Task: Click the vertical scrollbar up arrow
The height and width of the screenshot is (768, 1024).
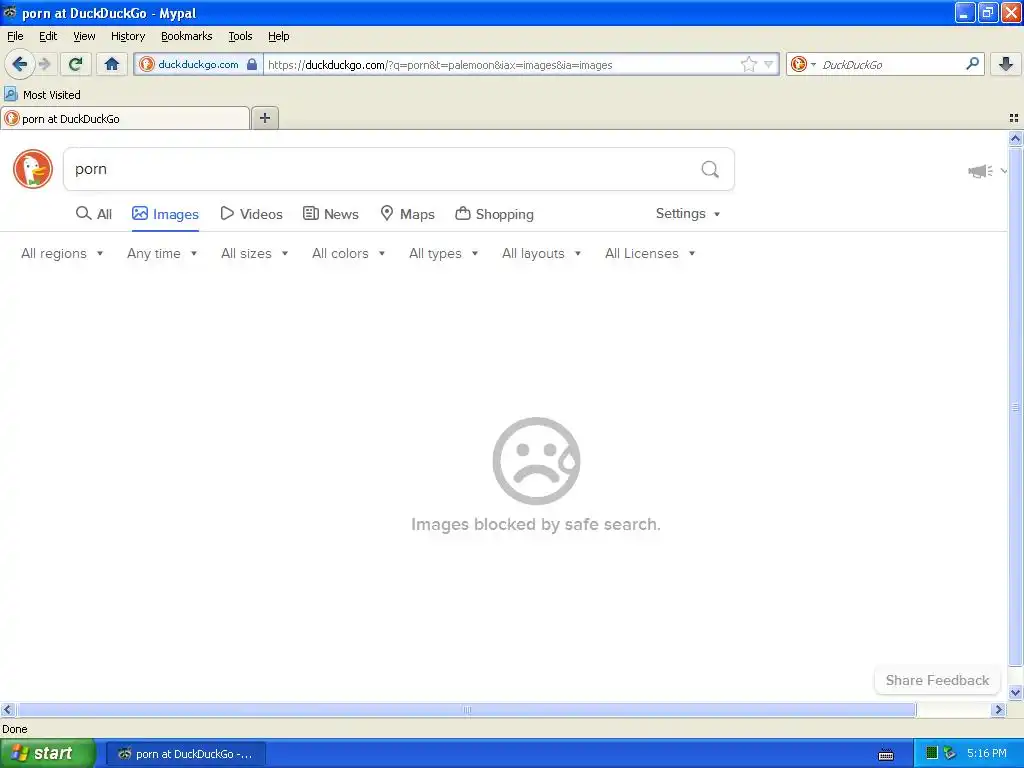Action: click(1015, 138)
